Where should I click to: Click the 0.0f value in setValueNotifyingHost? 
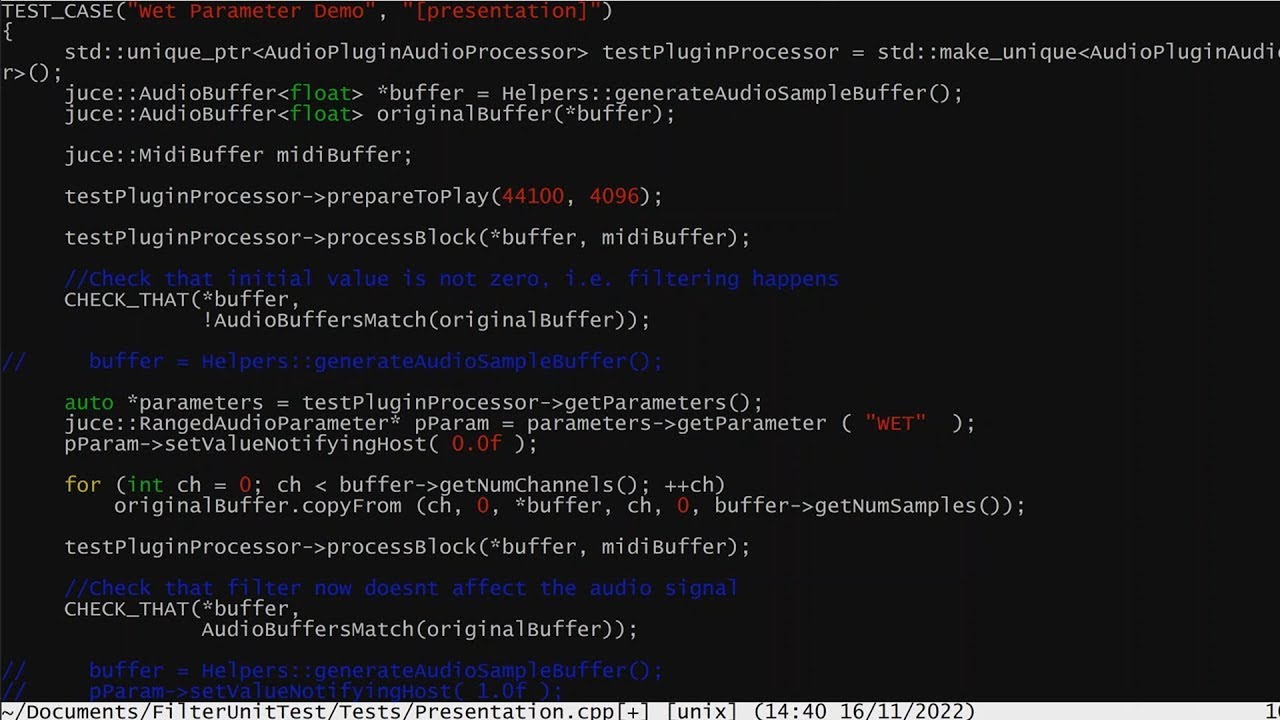[x=476, y=443]
